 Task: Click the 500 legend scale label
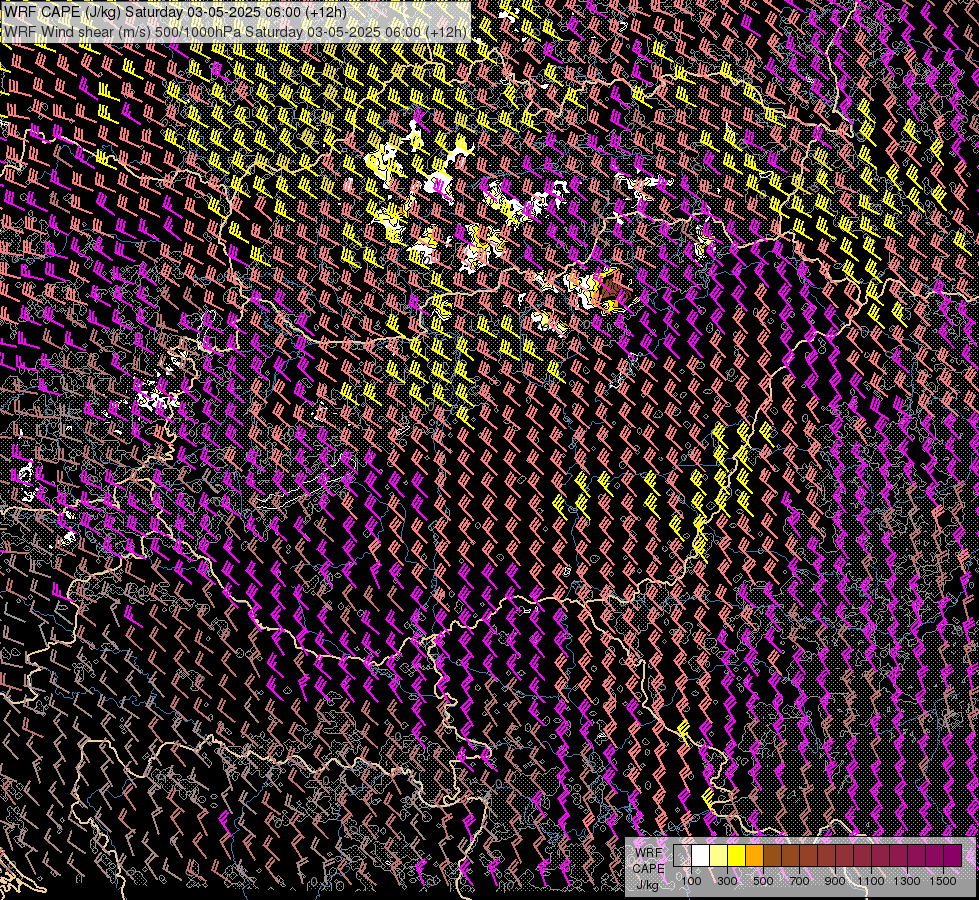click(x=763, y=881)
